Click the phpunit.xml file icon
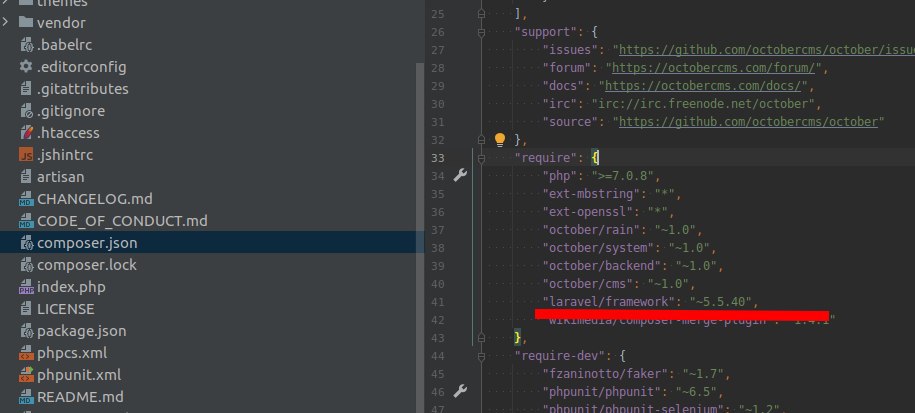The image size is (915, 413). pyautogui.click(x=26, y=375)
